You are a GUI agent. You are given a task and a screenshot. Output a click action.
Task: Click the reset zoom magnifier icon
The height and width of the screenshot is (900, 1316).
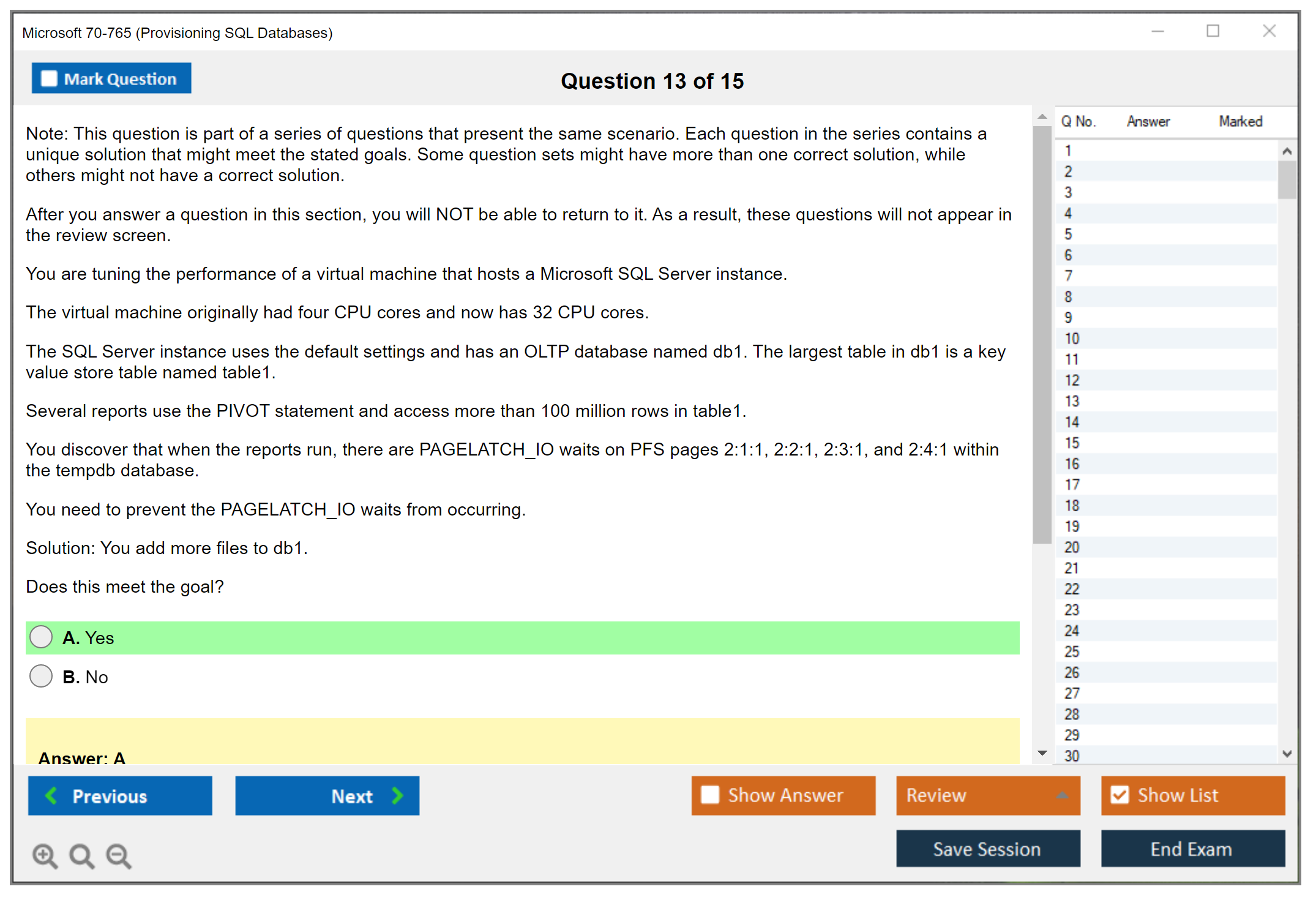coord(81,855)
